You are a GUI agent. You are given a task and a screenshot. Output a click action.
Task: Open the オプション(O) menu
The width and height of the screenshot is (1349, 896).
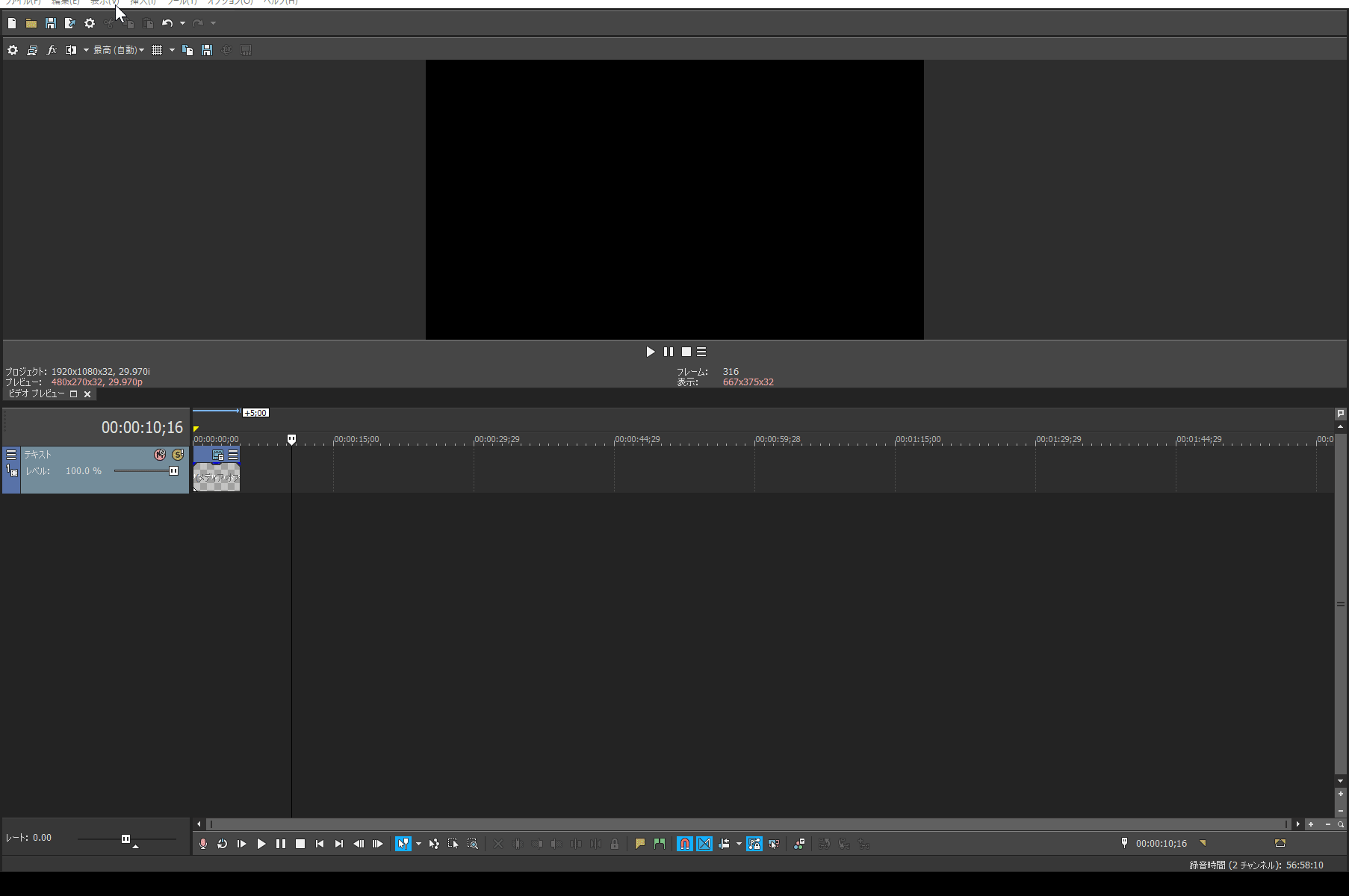pos(230,2)
